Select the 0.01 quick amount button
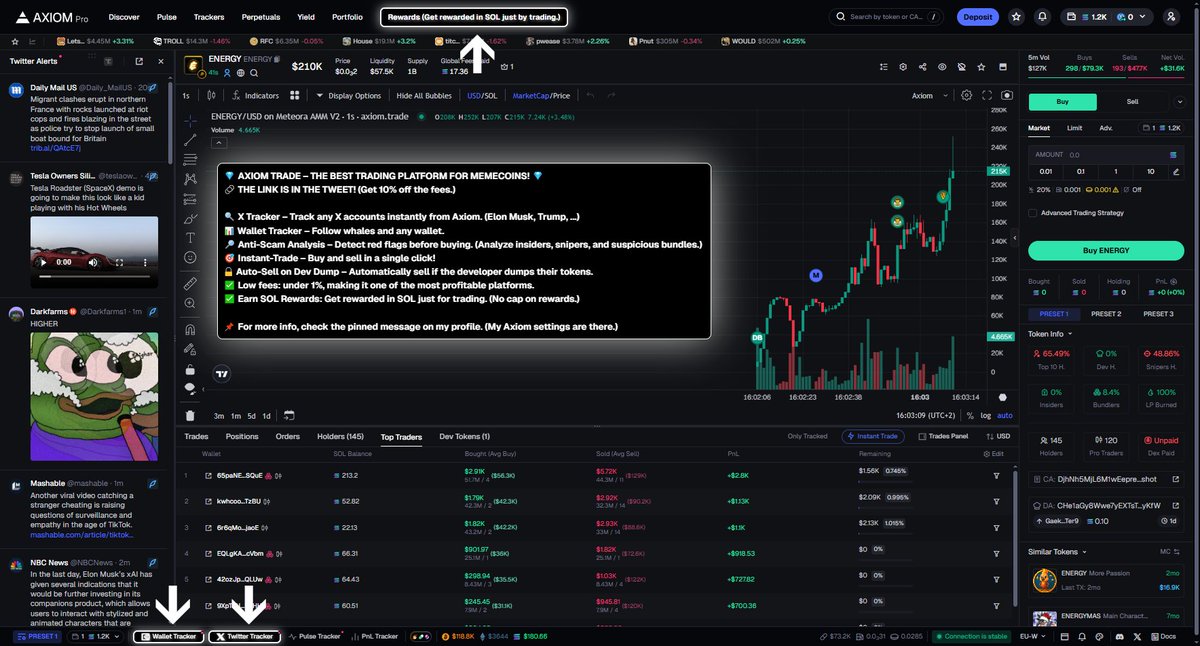The image size is (1200, 646). 1047,171
